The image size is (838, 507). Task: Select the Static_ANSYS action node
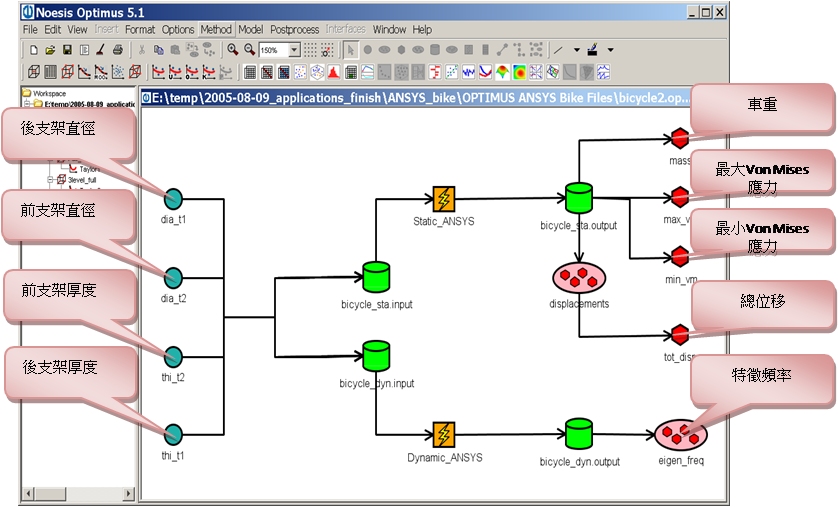pos(445,198)
